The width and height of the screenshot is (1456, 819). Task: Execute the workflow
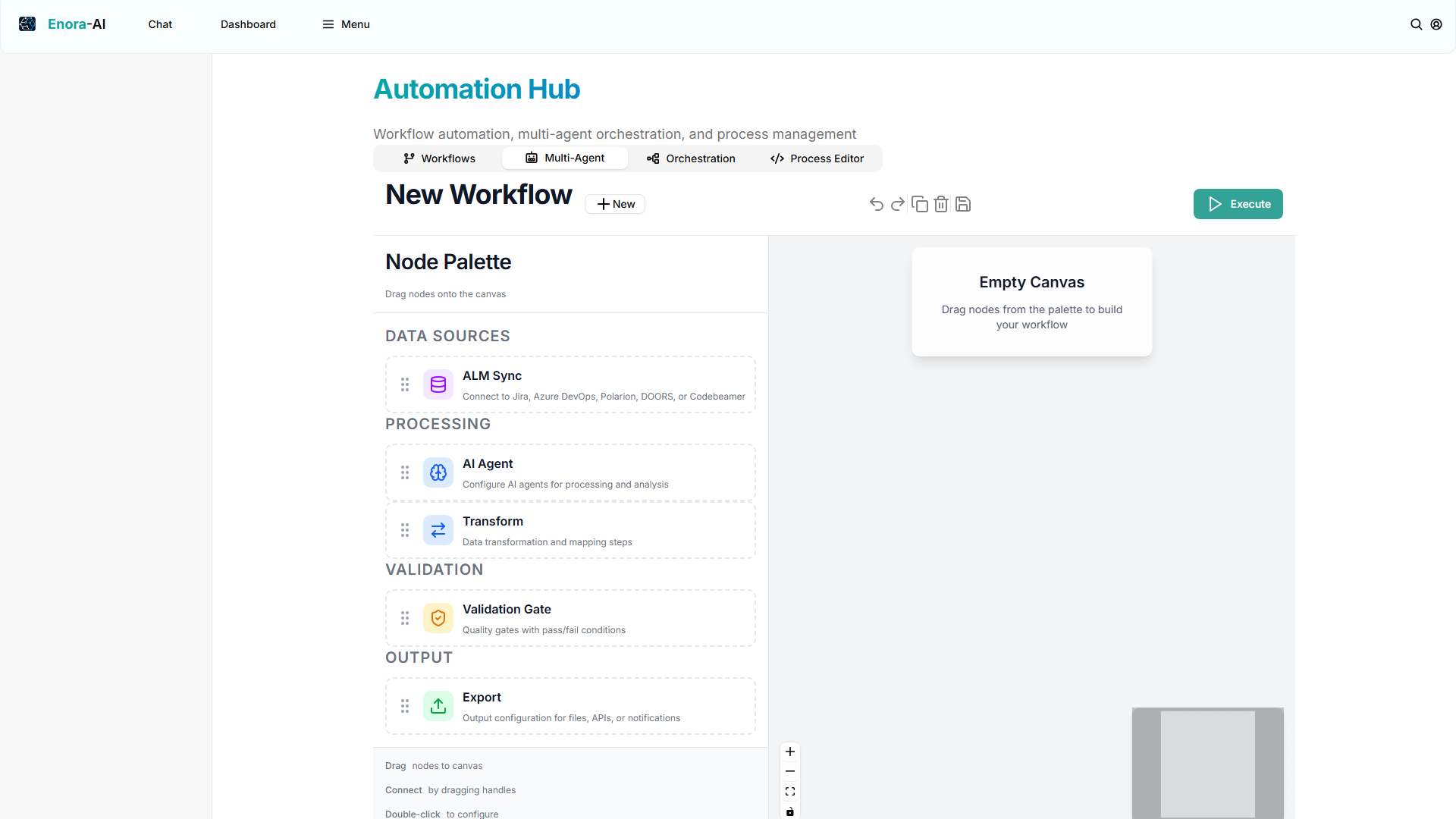1238,204
